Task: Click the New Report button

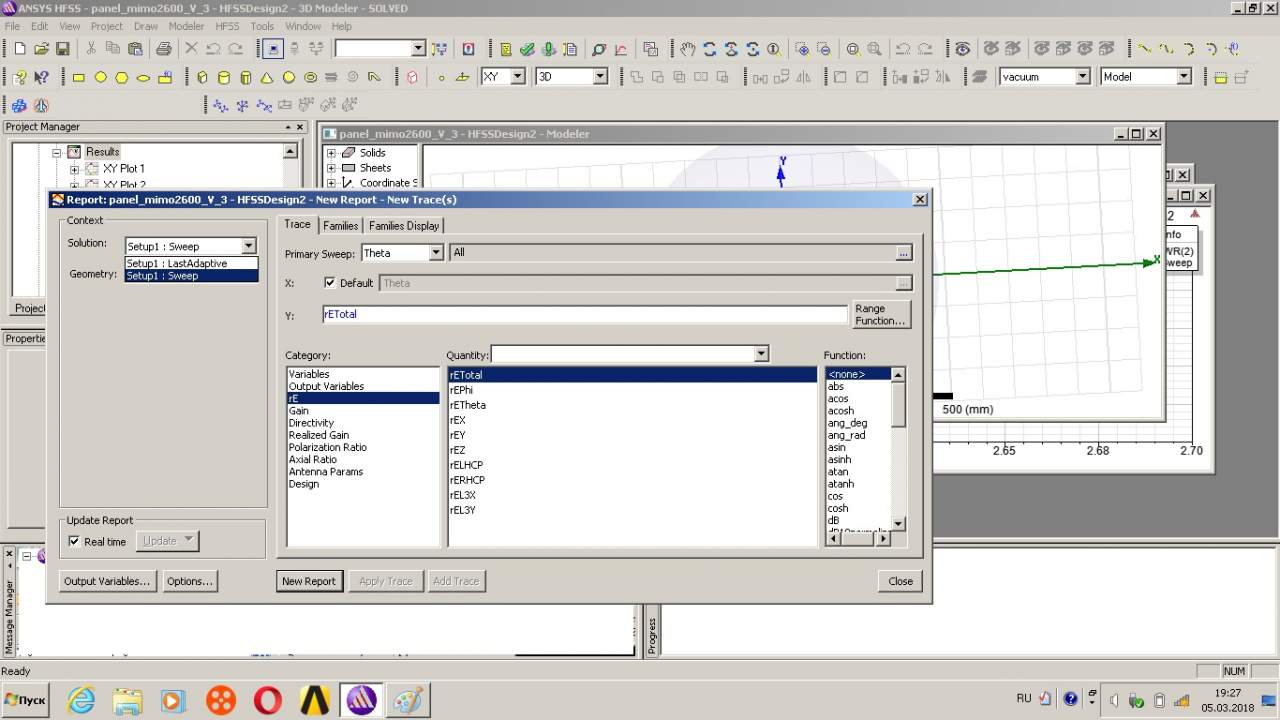Action: [308, 581]
